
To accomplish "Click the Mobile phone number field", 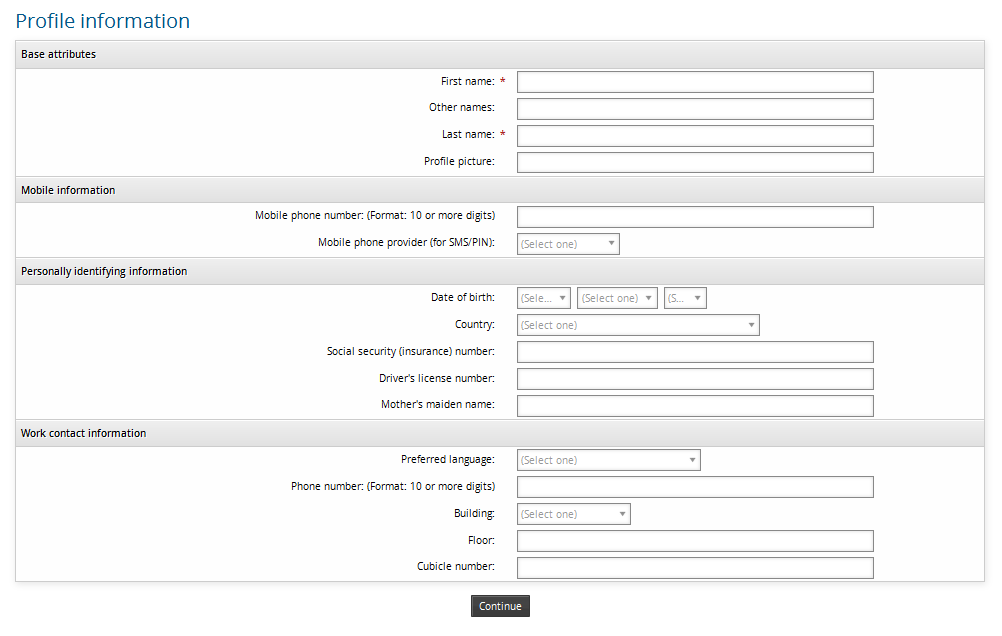I will pos(695,216).
